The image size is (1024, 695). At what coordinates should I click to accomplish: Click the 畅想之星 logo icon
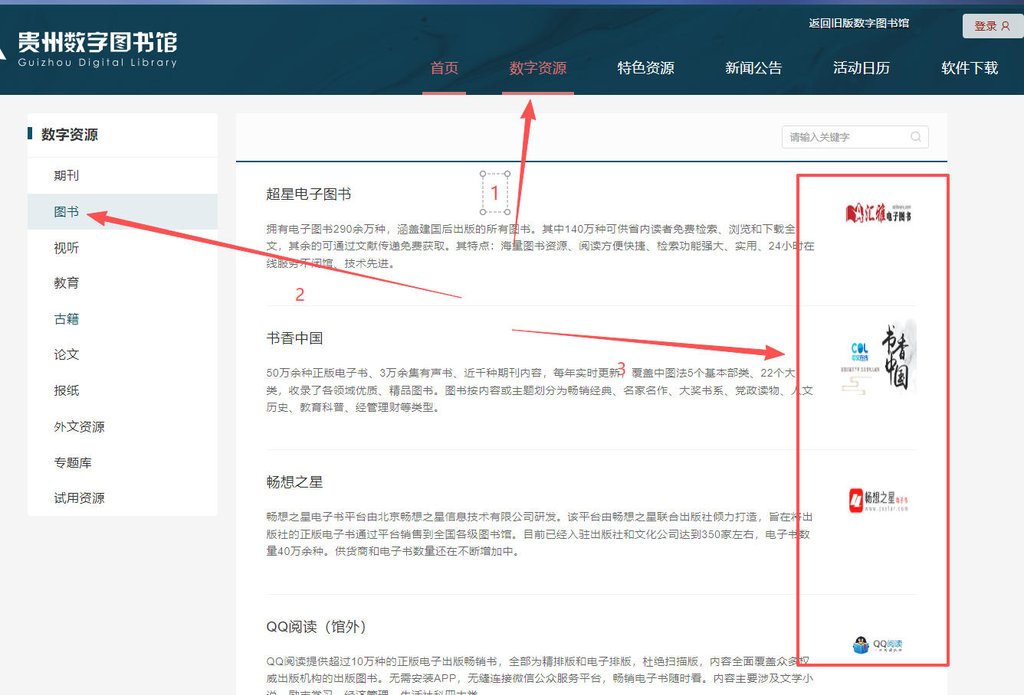(x=879, y=500)
